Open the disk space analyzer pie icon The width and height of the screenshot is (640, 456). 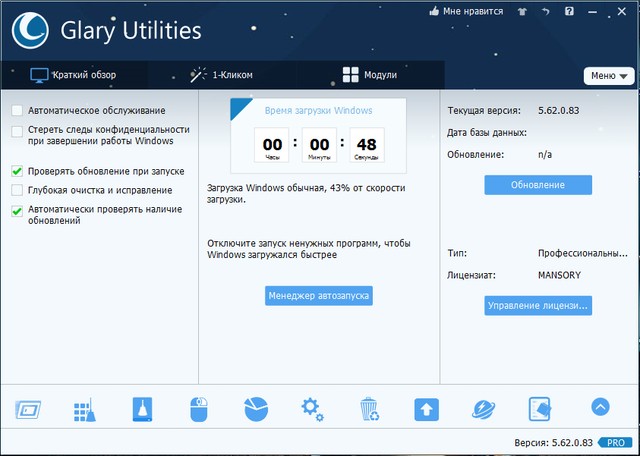coord(256,409)
